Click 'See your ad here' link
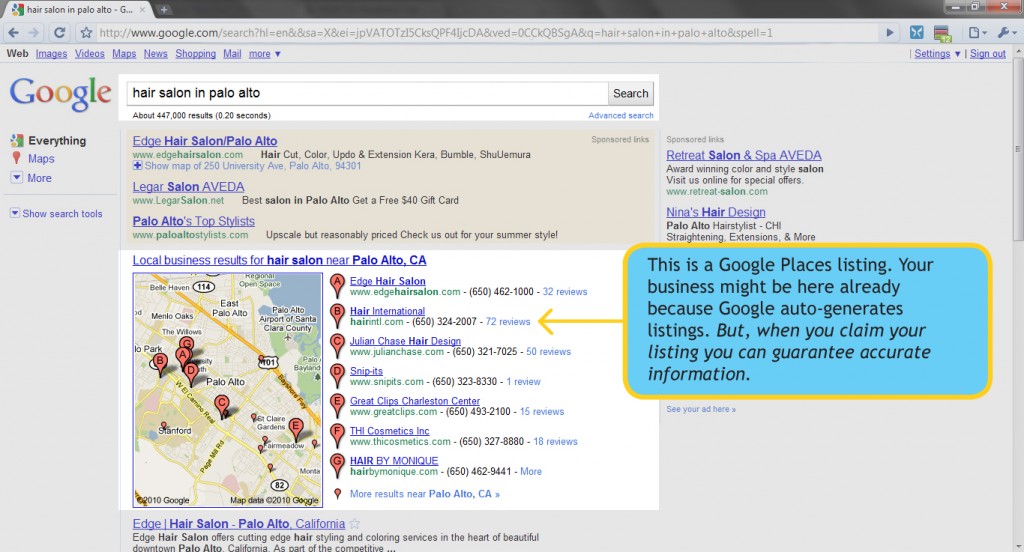Image resolution: width=1024 pixels, height=552 pixels. (x=701, y=409)
